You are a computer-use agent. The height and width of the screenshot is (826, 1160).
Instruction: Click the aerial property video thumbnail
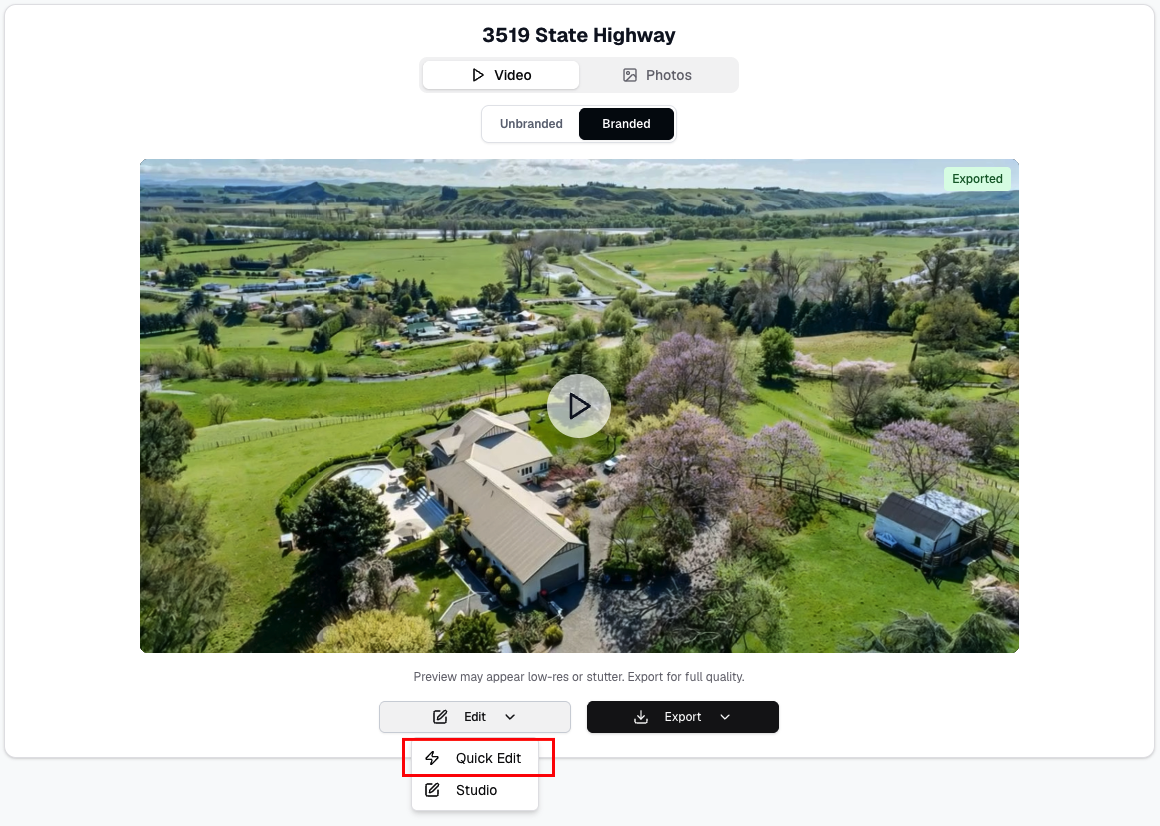[579, 406]
